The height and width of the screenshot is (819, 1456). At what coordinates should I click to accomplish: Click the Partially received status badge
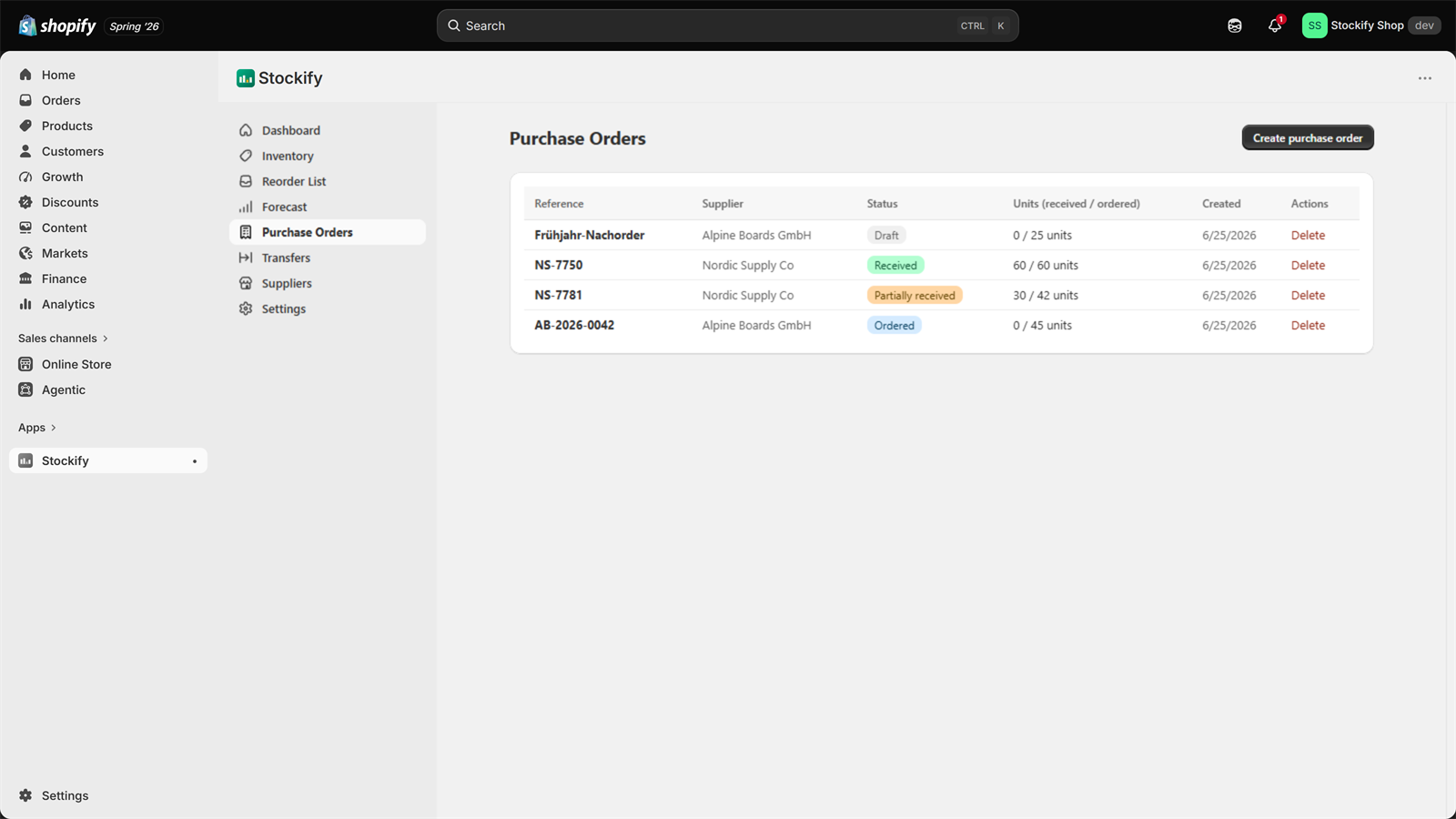point(915,295)
